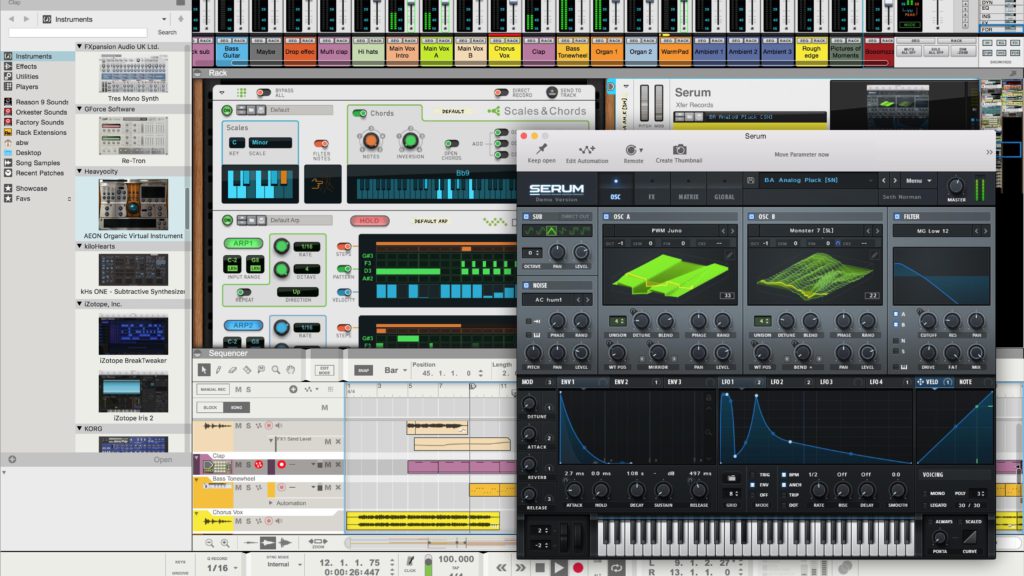Select the Eraser tool in Sequencer toolbar
This screenshot has height=576, width=1024.
232,370
